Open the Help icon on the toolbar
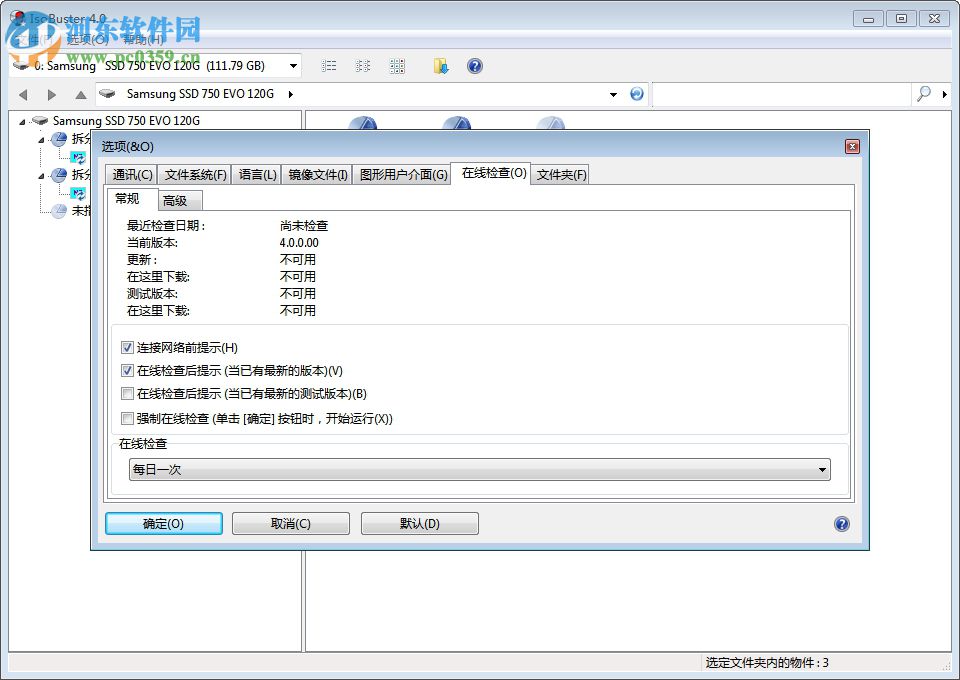The image size is (960, 680). coord(474,65)
